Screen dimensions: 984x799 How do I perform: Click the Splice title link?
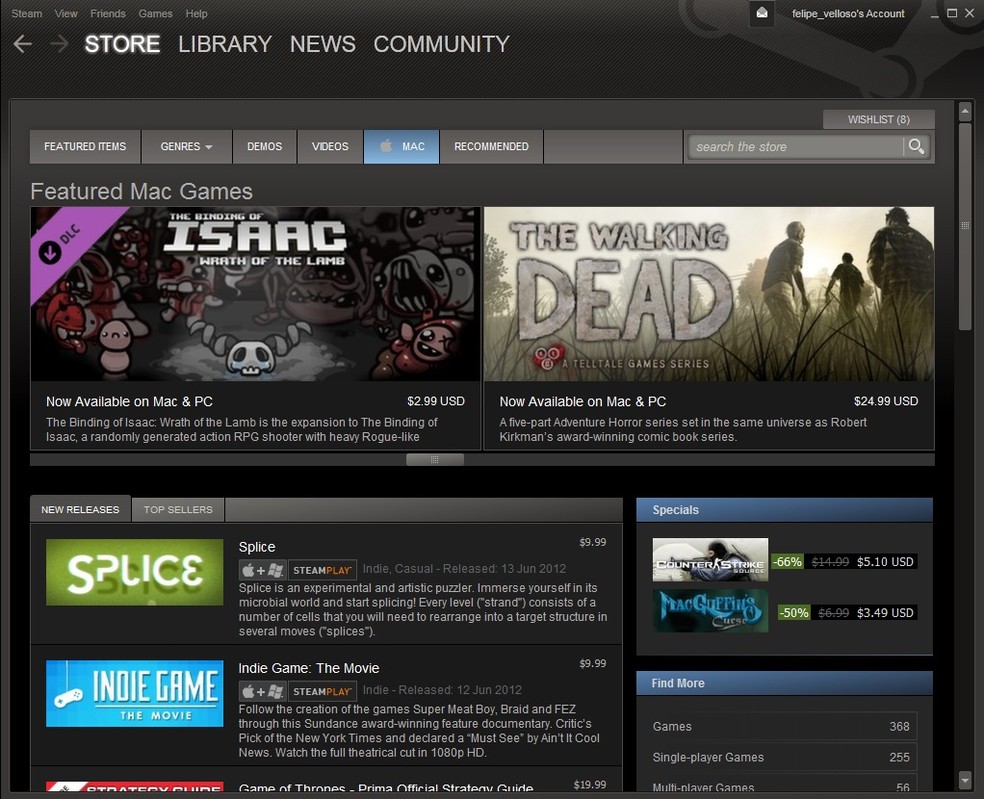(x=257, y=547)
